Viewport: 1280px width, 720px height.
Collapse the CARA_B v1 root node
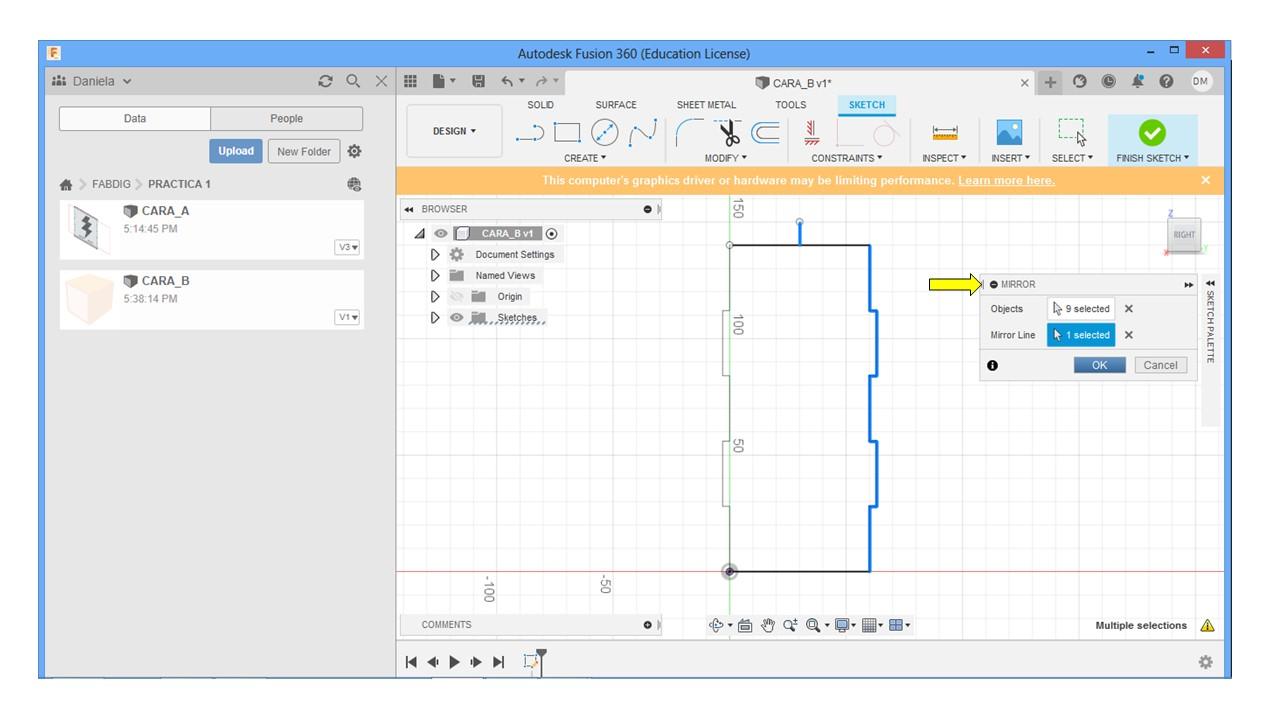pyautogui.click(x=419, y=233)
